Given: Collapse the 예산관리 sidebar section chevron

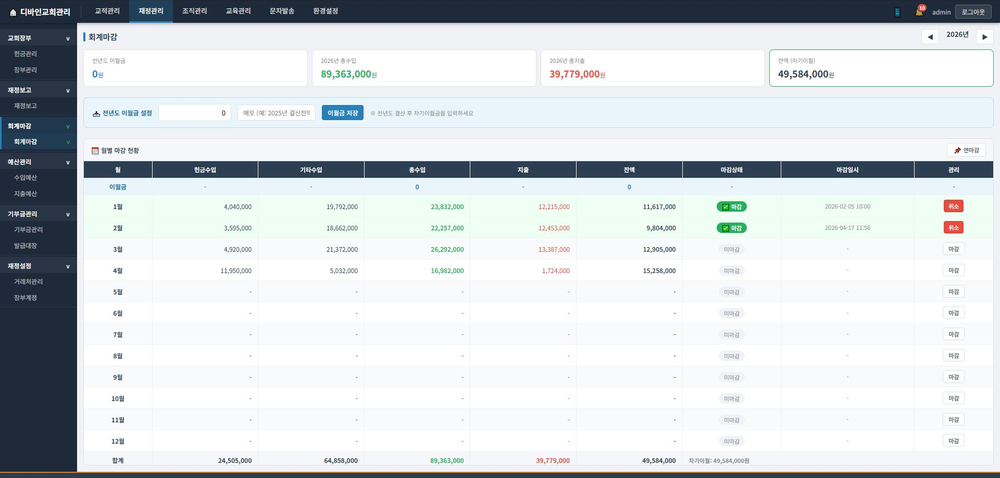Looking at the screenshot, I should point(68,163).
